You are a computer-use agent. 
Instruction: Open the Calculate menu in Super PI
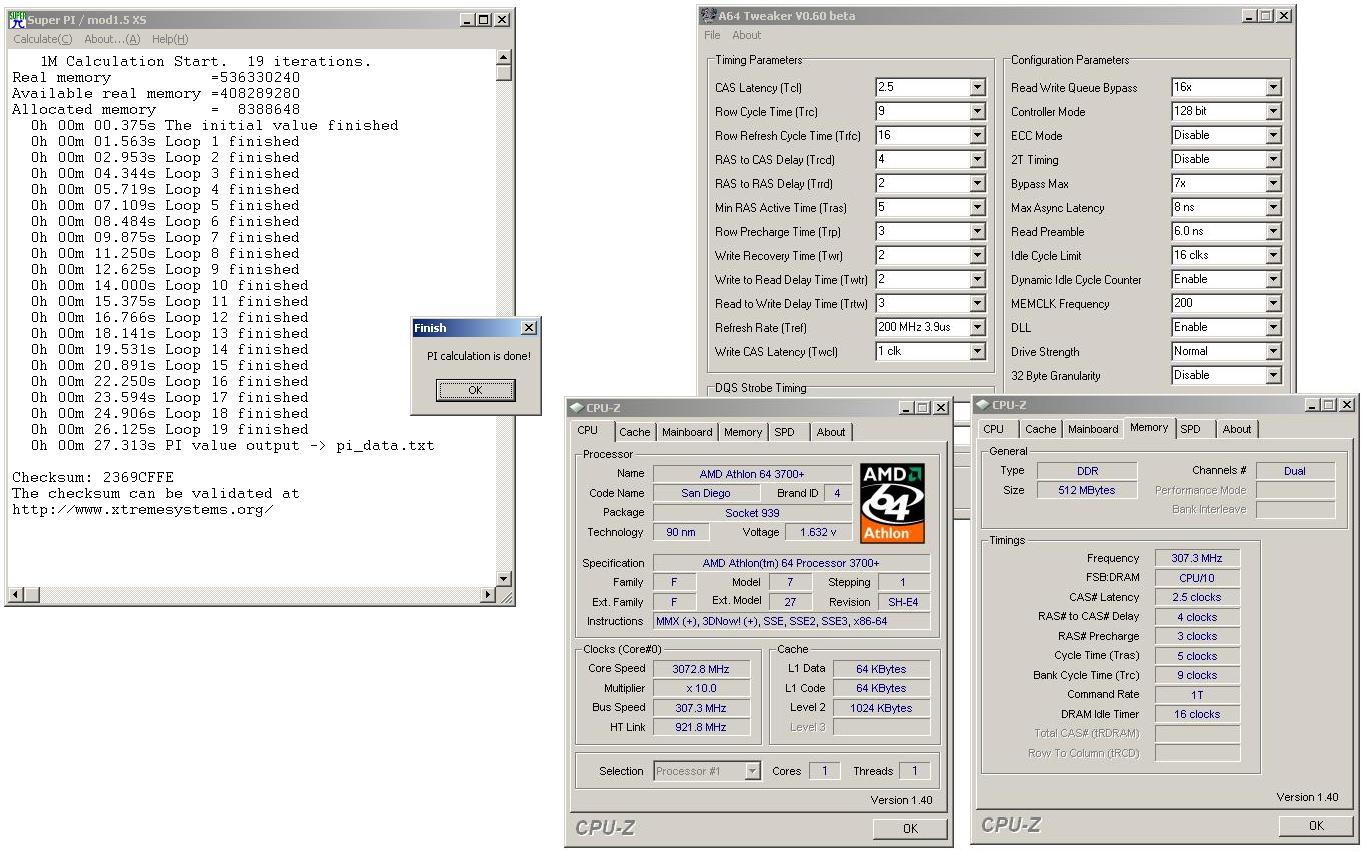tap(42, 39)
